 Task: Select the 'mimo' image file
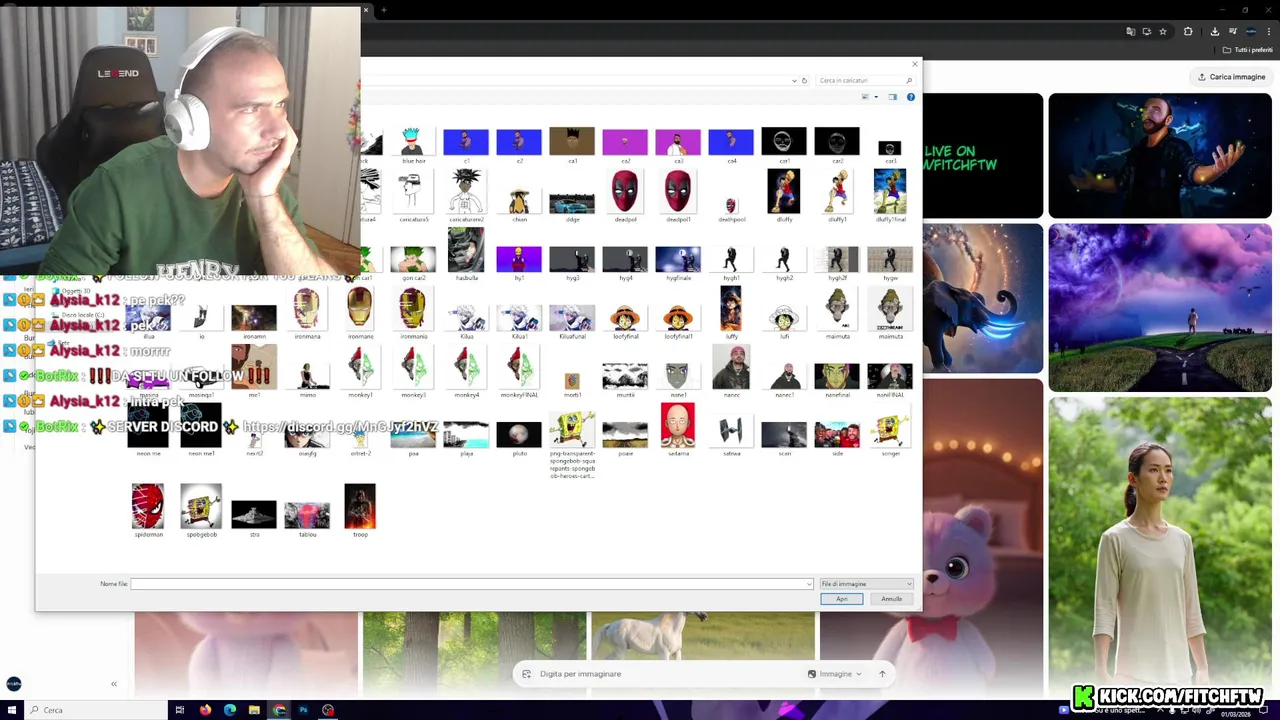(x=307, y=377)
